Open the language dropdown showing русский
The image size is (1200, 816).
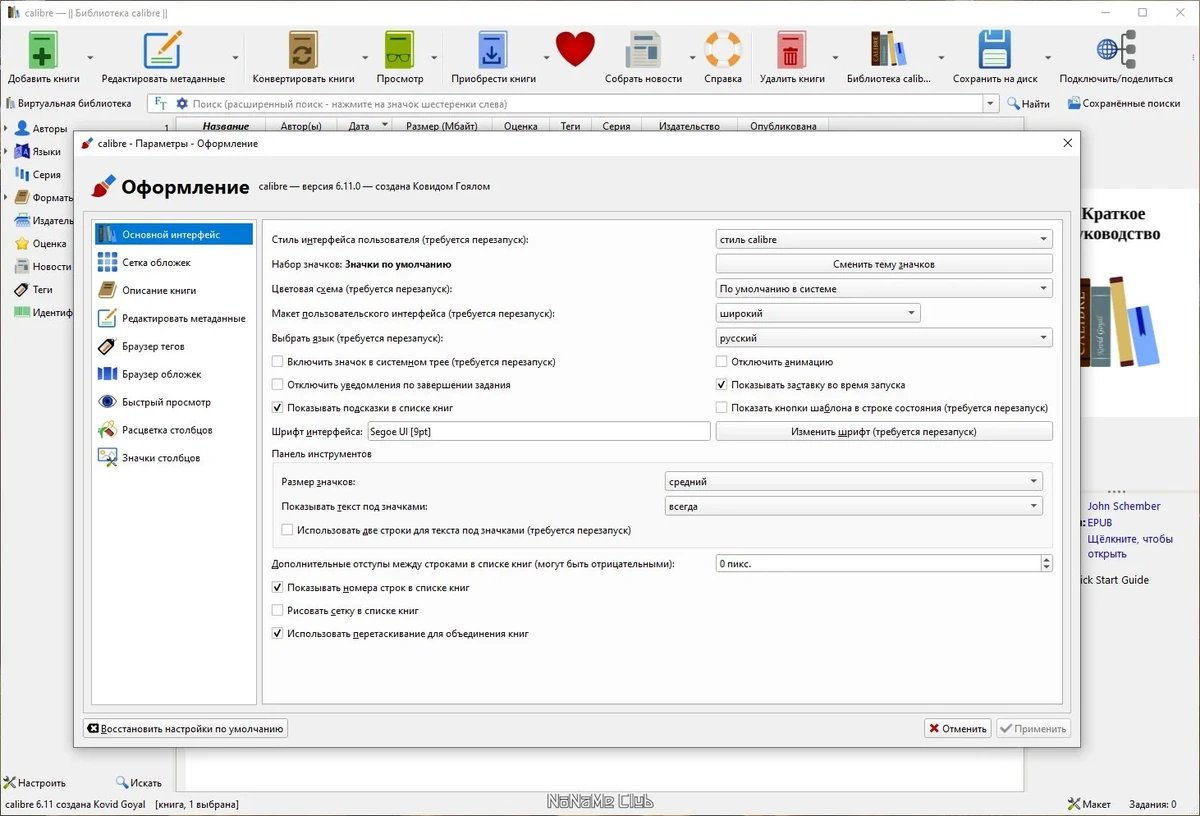click(884, 339)
